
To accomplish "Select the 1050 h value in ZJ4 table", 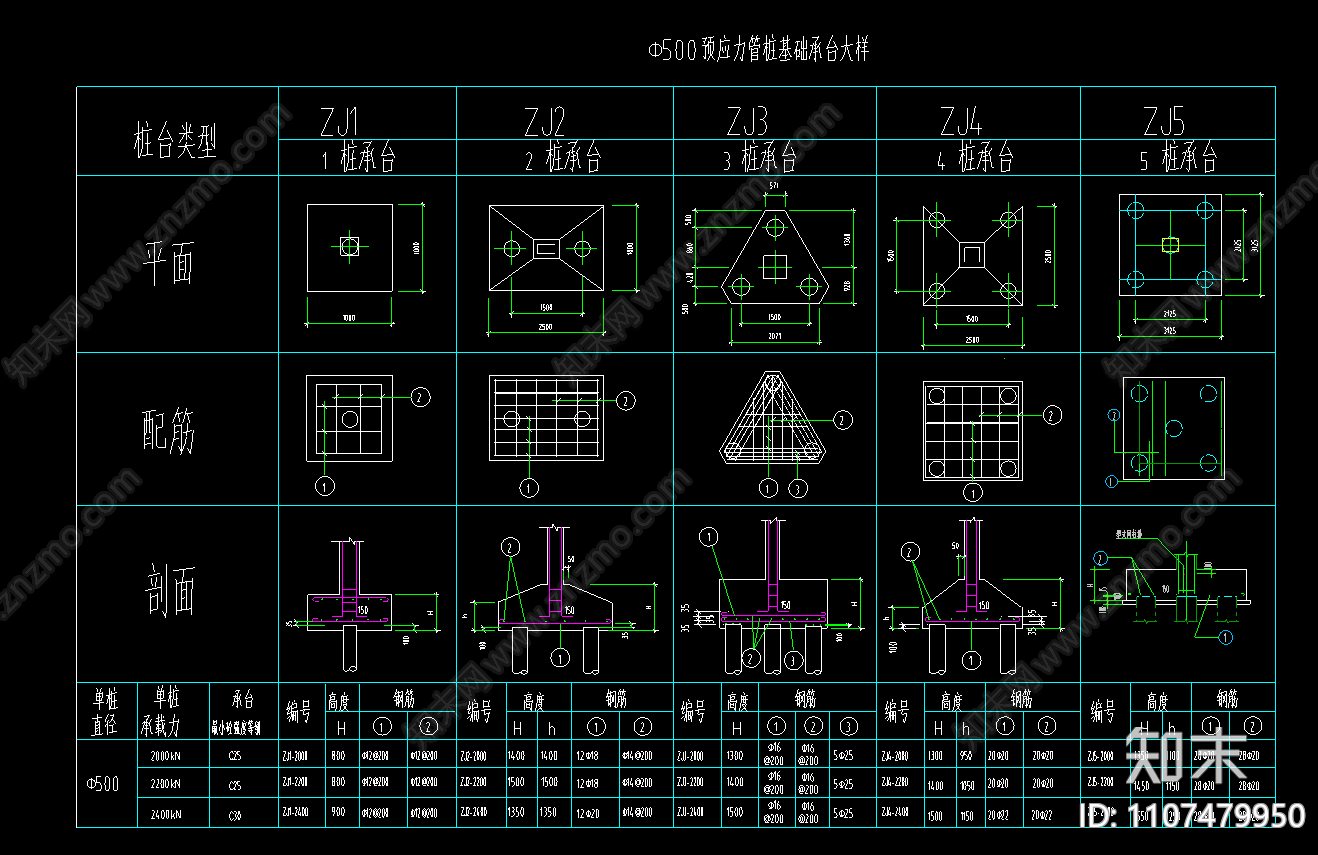I will click(965, 785).
